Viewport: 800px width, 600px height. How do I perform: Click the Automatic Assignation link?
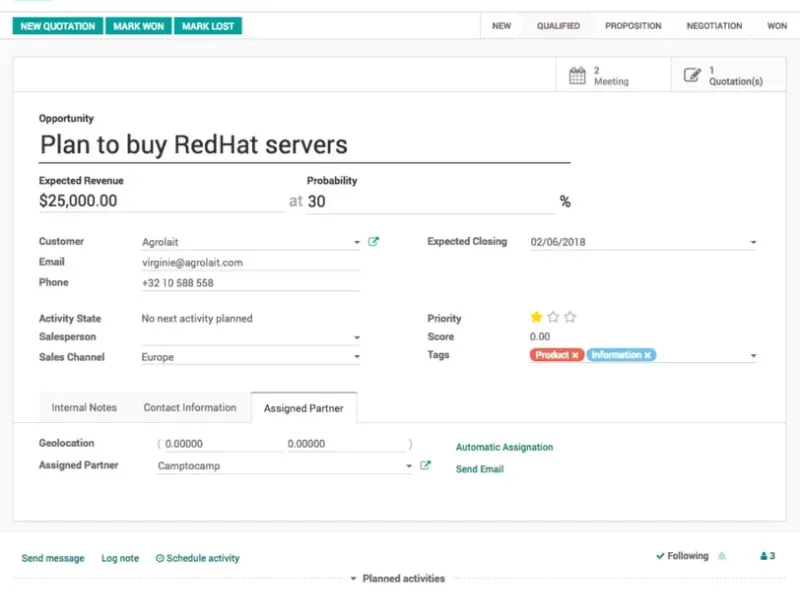click(504, 447)
